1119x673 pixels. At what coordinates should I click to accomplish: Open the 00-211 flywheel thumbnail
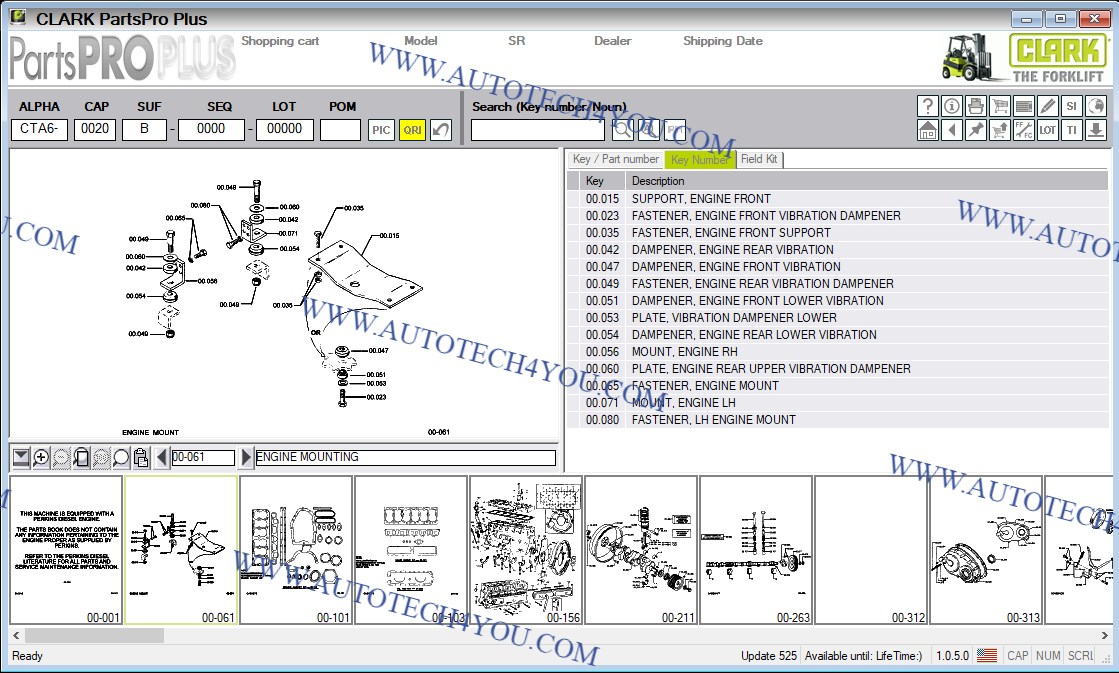641,550
